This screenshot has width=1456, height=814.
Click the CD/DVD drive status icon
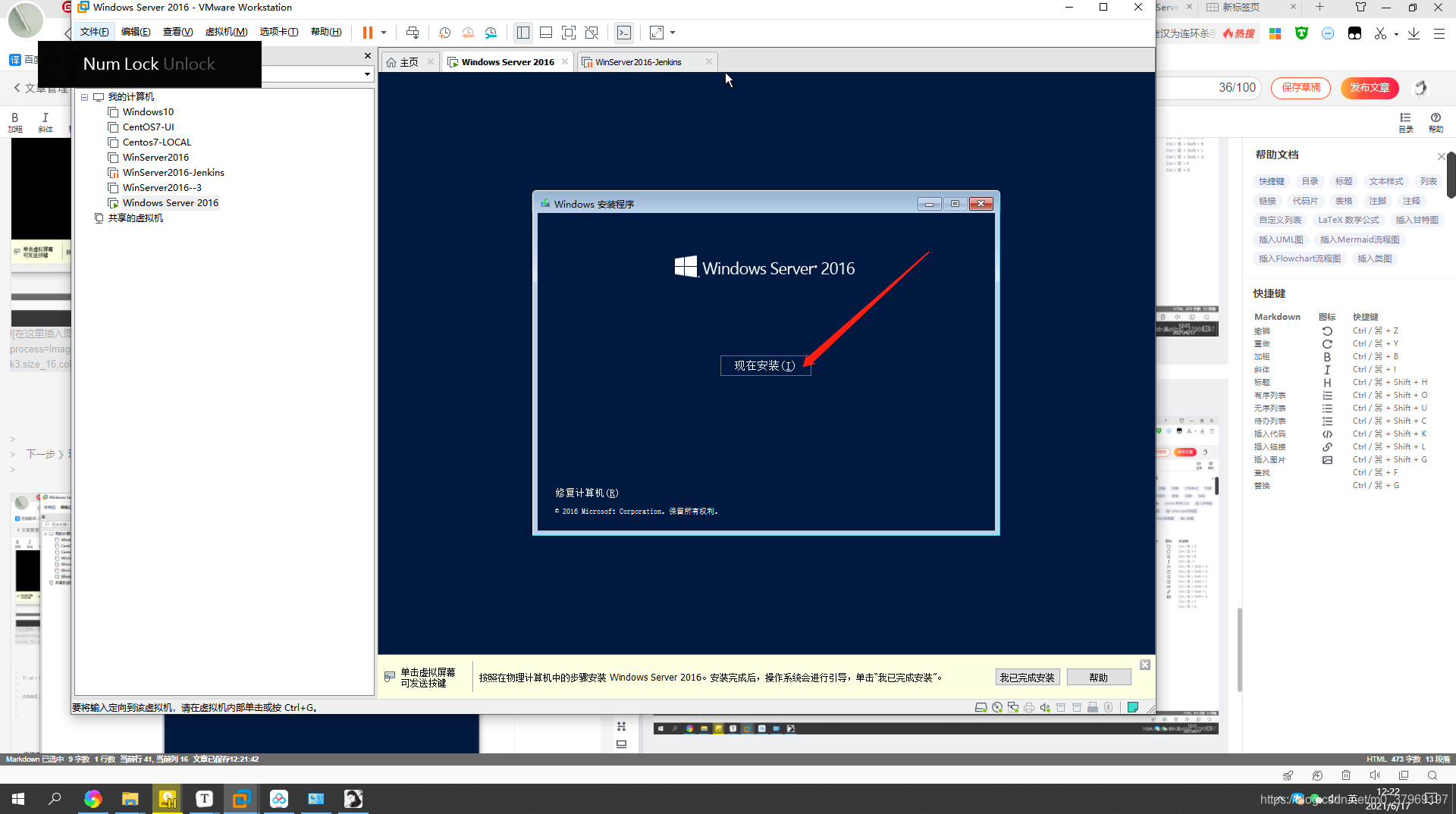click(x=997, y=708)
